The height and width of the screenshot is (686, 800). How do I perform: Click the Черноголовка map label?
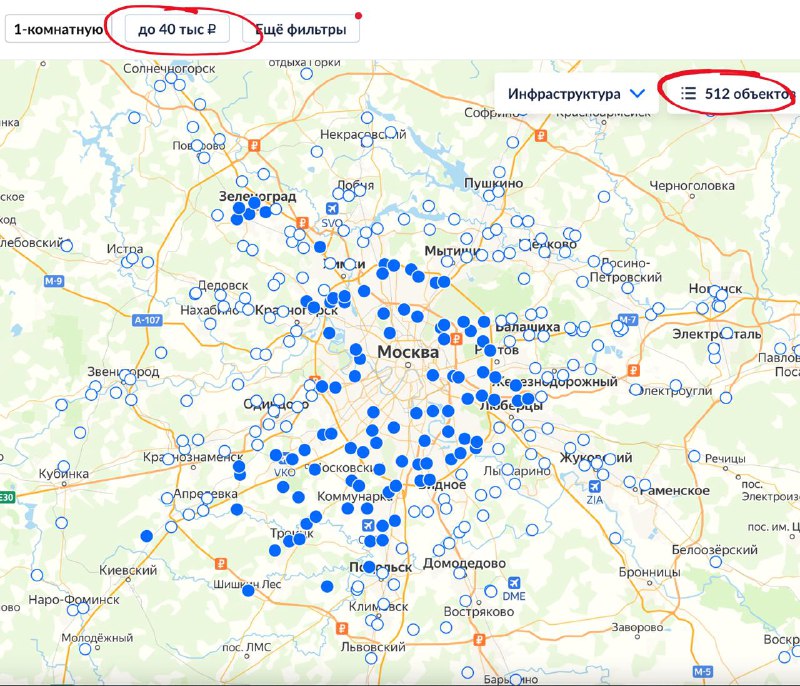click(692, 186)
